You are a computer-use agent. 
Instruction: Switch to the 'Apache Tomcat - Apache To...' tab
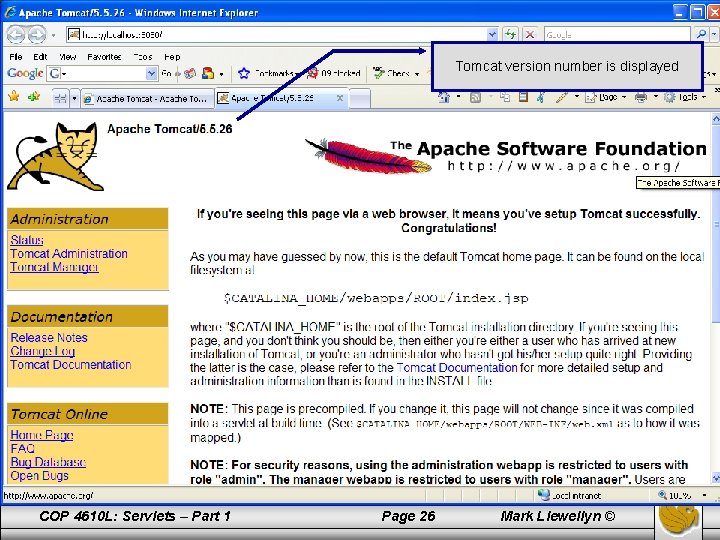(x=147, y=99)
